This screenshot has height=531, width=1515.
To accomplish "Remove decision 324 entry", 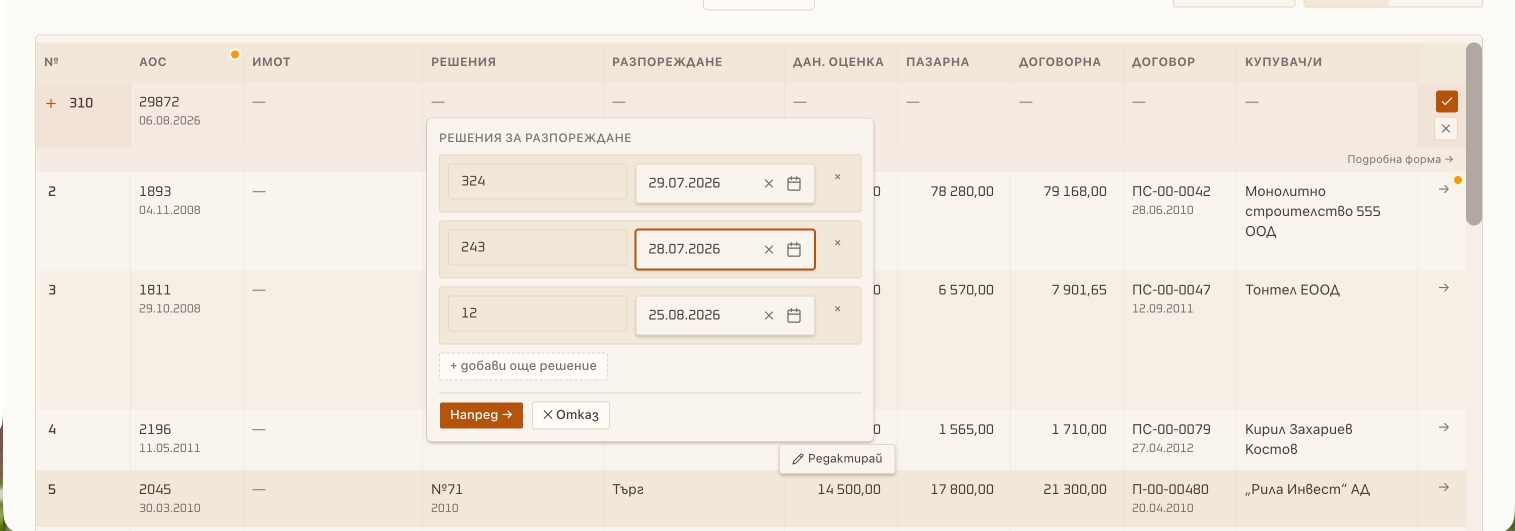I will click(837, 177).
